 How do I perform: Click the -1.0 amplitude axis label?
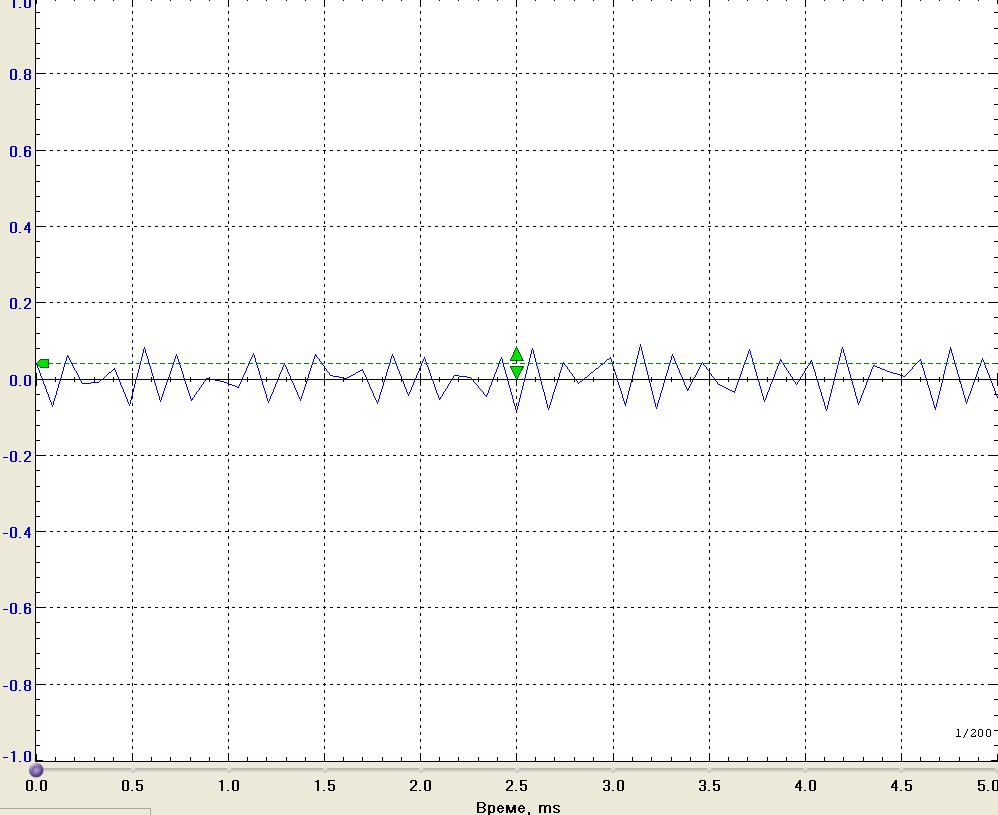tap(17, 757)
